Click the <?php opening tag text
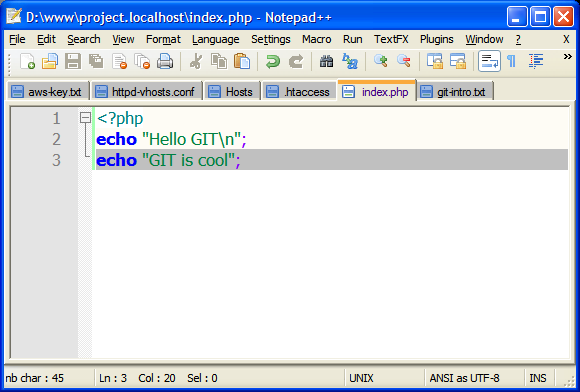Viewport: 580px width, 392px height. coord(120,119)
